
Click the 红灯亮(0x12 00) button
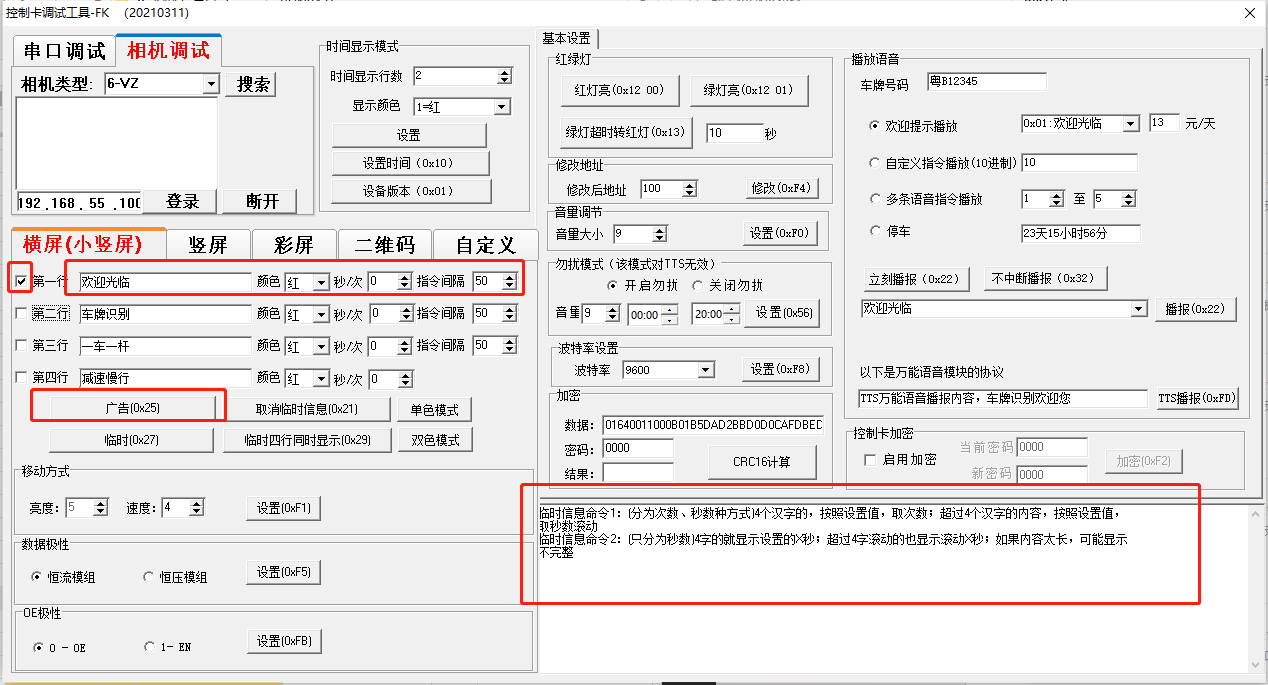620,90
